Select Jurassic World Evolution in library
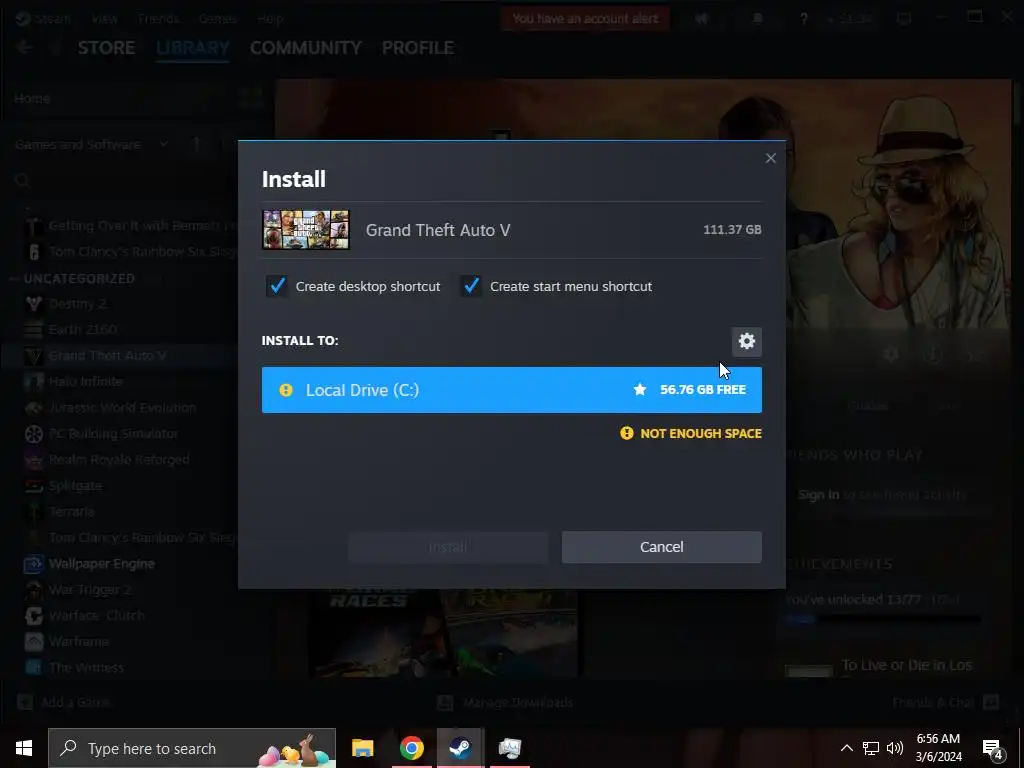This screenshot has width=1024, height=768. 122,408
